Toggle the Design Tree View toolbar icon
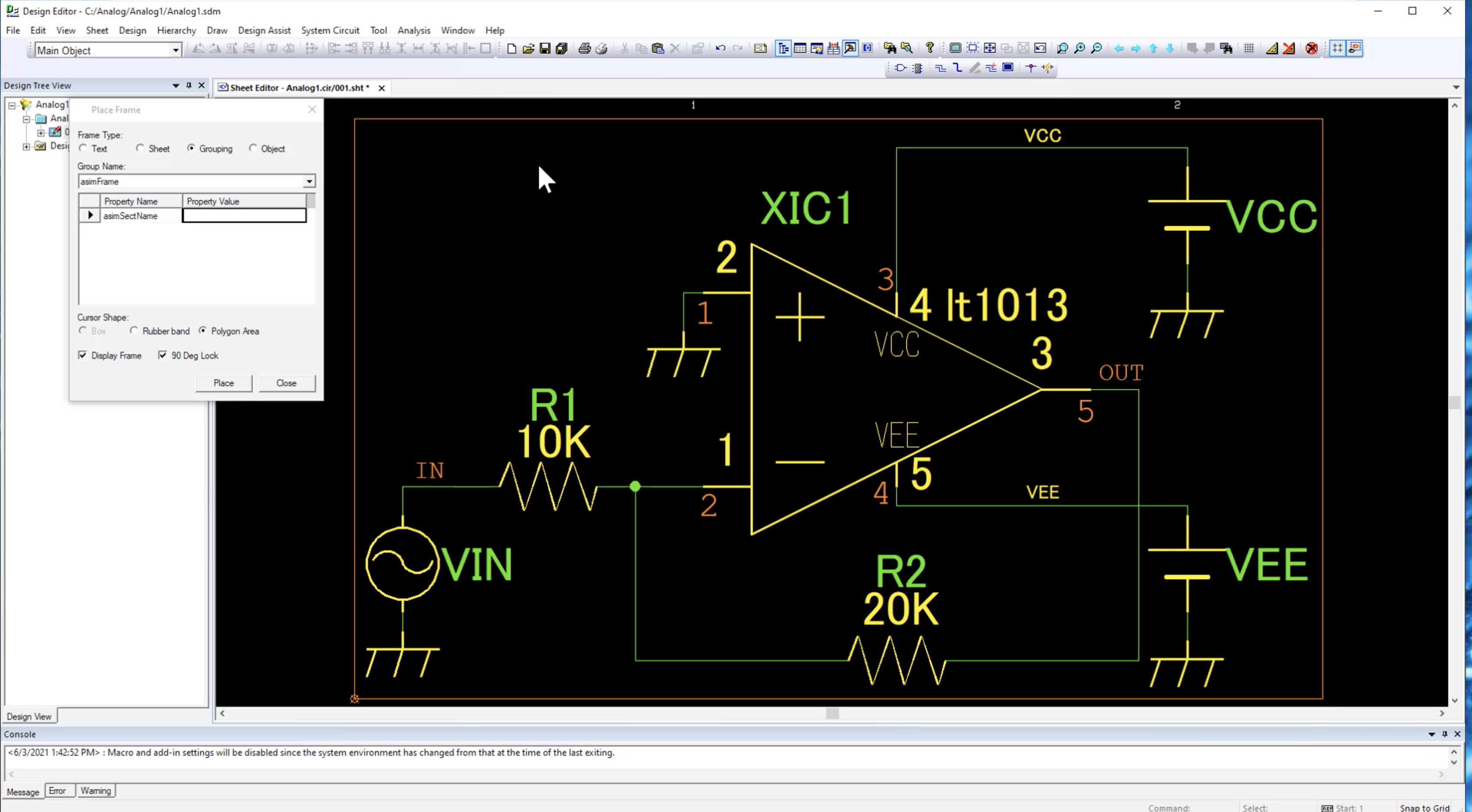Viewport: 1472px width, 812px height. pos(783,49)
